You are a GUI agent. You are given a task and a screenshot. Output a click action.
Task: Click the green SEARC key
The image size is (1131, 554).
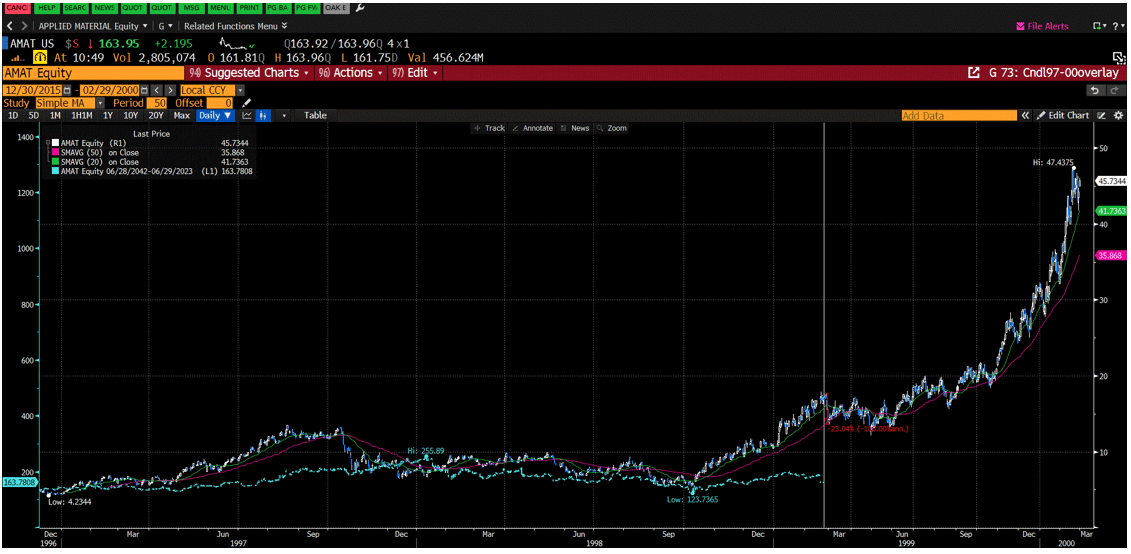click(x=75, y=7)
